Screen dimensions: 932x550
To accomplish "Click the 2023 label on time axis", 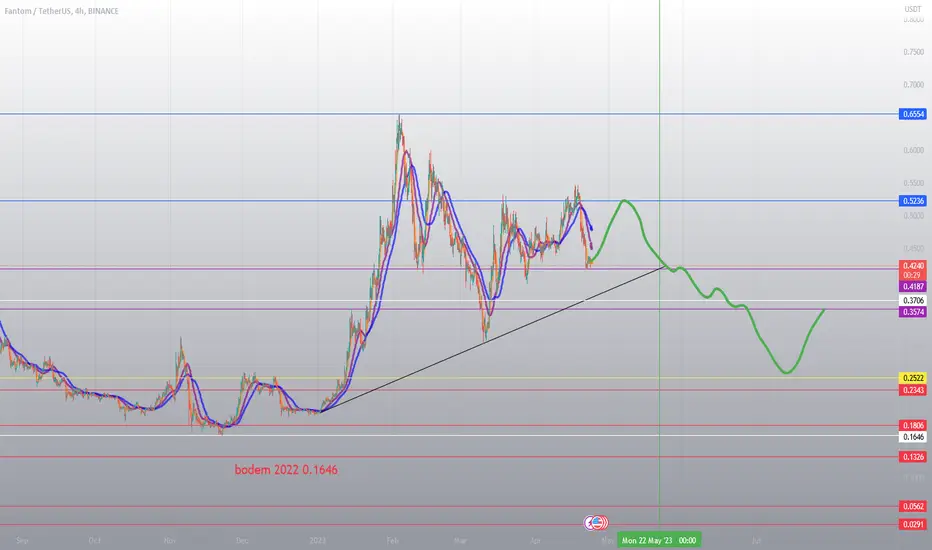I will pyautogui.click(x=317, y=540).
